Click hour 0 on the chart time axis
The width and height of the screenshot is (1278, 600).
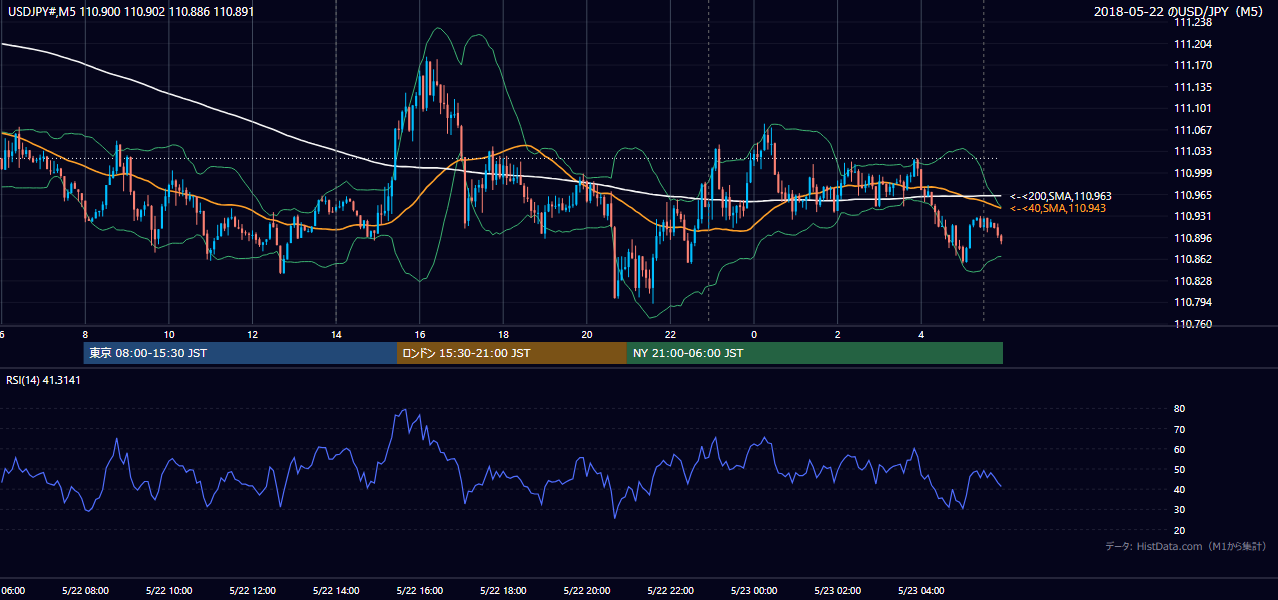click(754, 335)
